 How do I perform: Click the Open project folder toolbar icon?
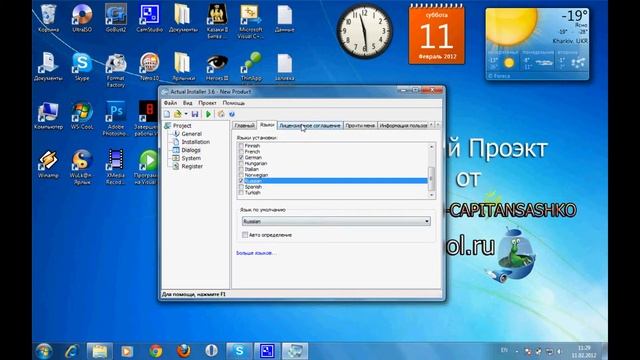tap(178, 114)
